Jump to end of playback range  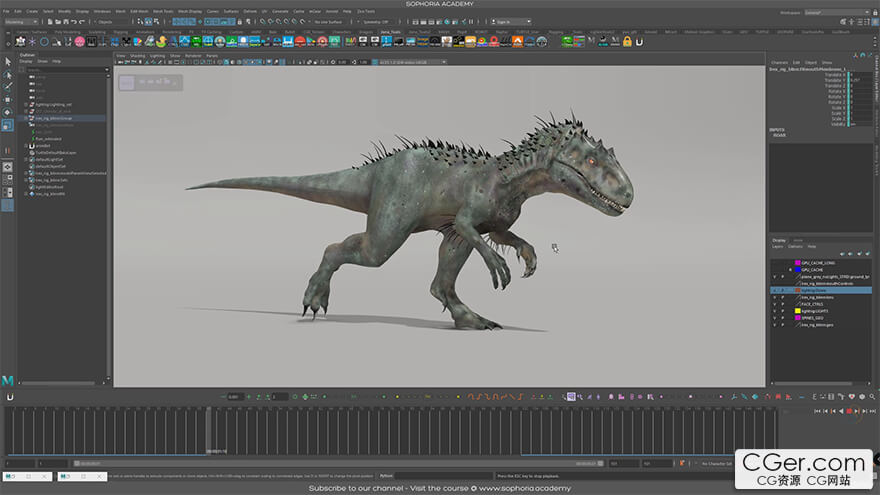(873, 411)
